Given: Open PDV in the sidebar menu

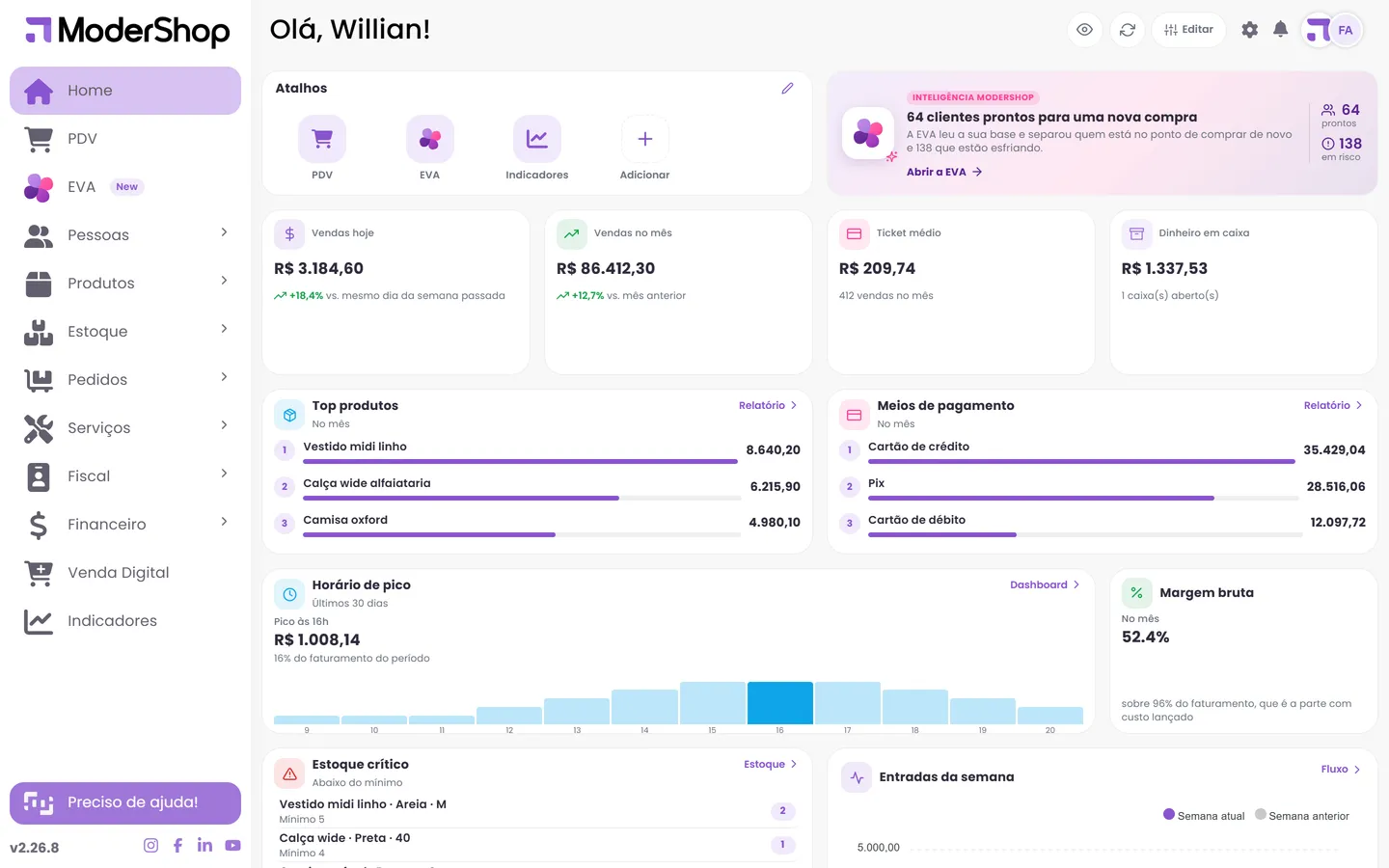Looking at the screenshot, I should [125, 139].
